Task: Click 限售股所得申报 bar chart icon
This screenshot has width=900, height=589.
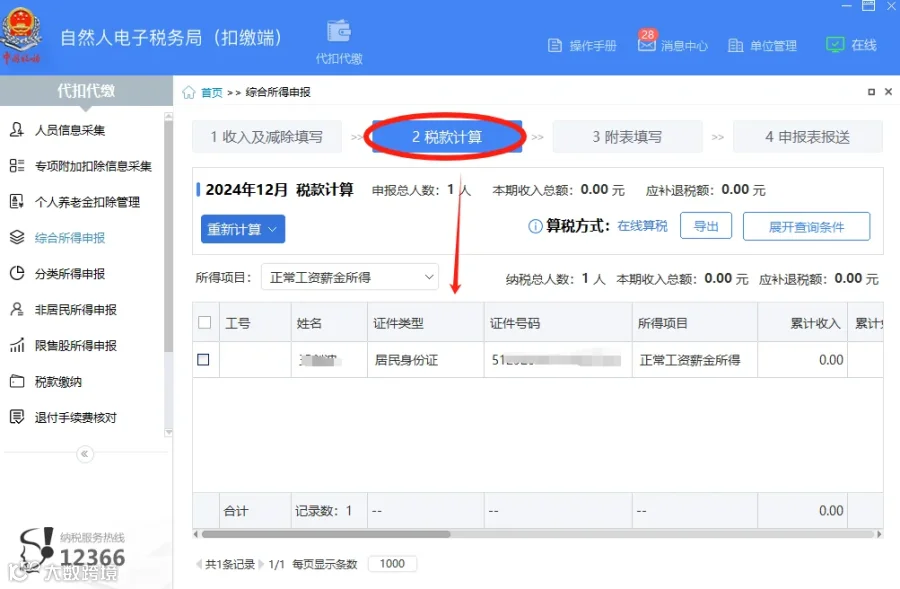Action: coord(17,345)
